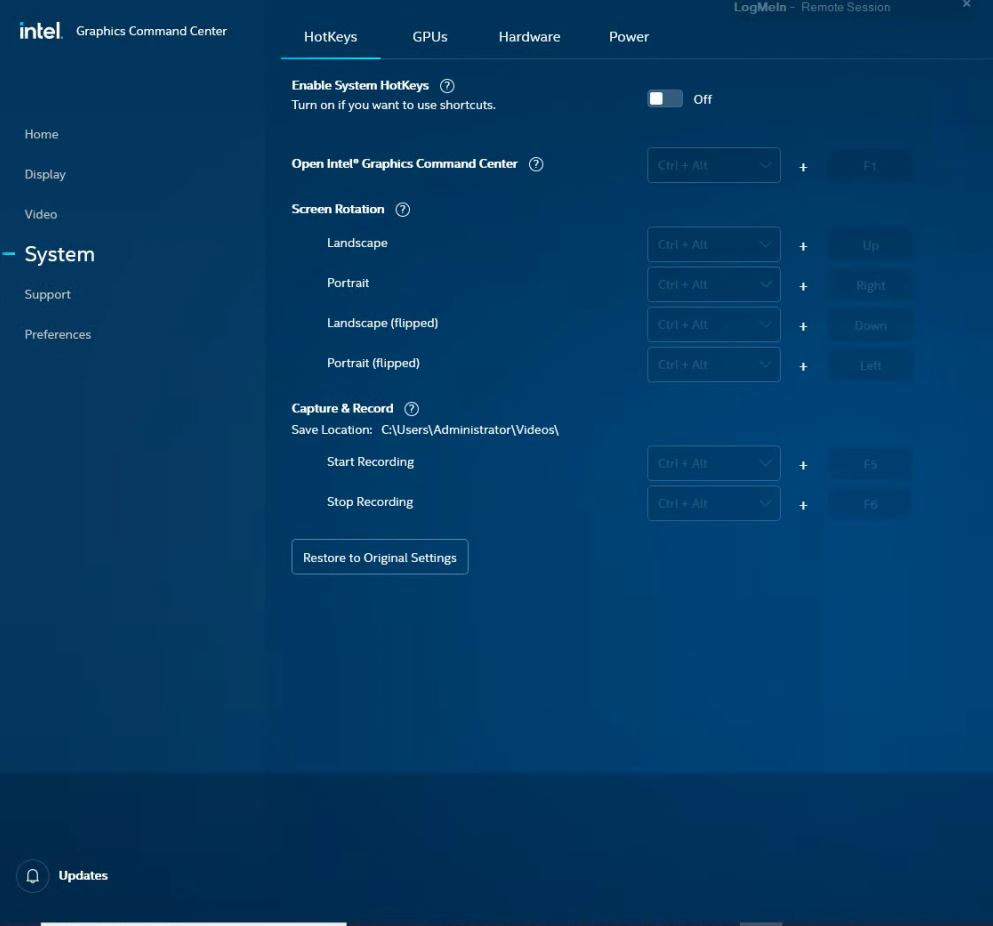Toggle Enable System HotKeys on
The width and height of the screenshot is (993, 926).
coord(665,99)
